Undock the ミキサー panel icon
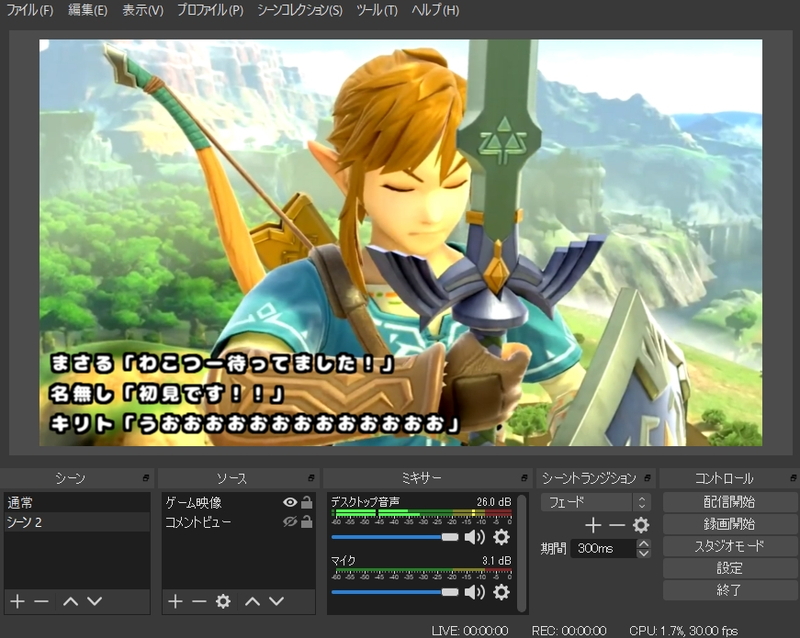Viewport: 800px width, 638px height. [524, 478]
